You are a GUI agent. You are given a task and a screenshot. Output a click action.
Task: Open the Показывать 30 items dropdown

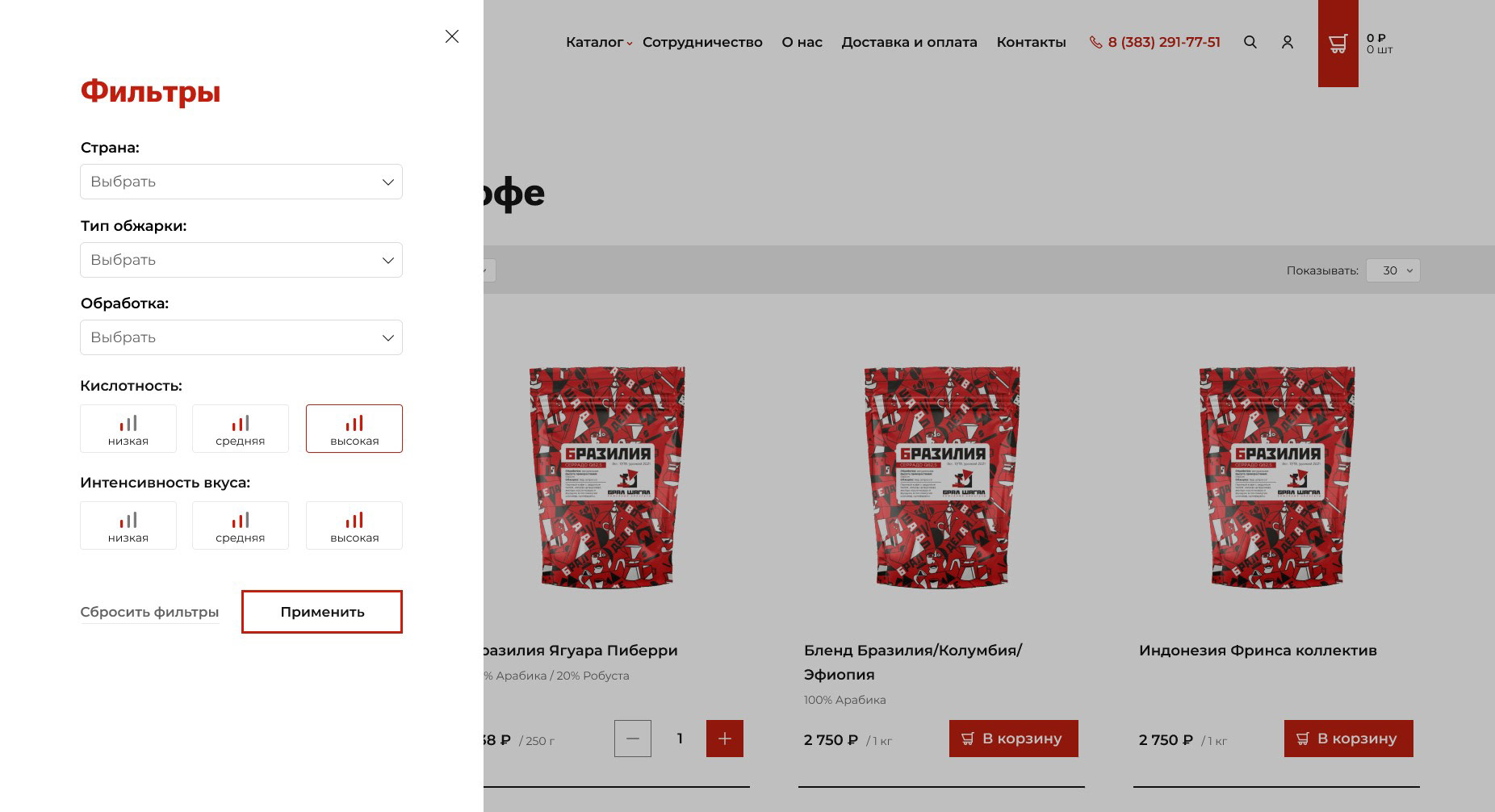[x=1392, y=270]
